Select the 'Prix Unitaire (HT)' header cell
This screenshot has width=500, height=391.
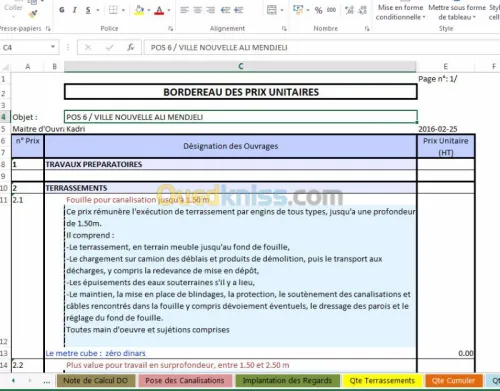pos(446,146)
